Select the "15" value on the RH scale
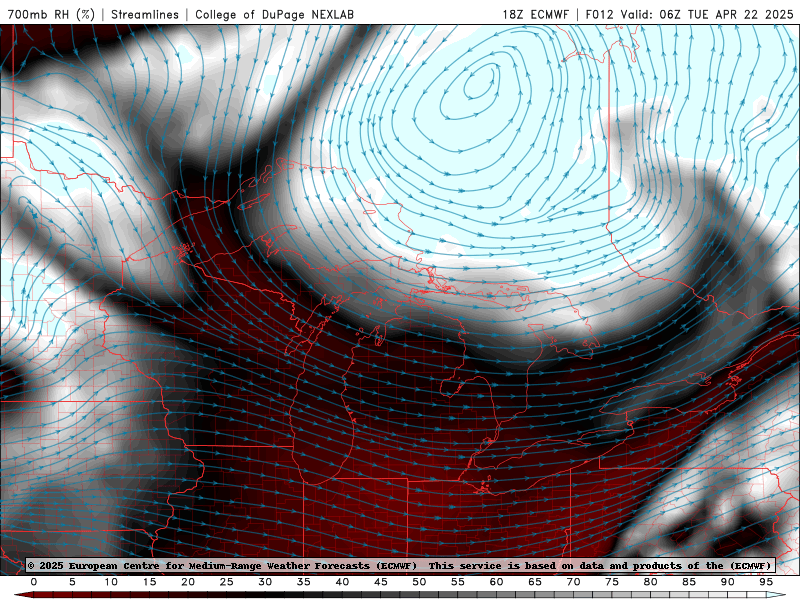Screen dimensions: 800x600 (x=149, y=582)
